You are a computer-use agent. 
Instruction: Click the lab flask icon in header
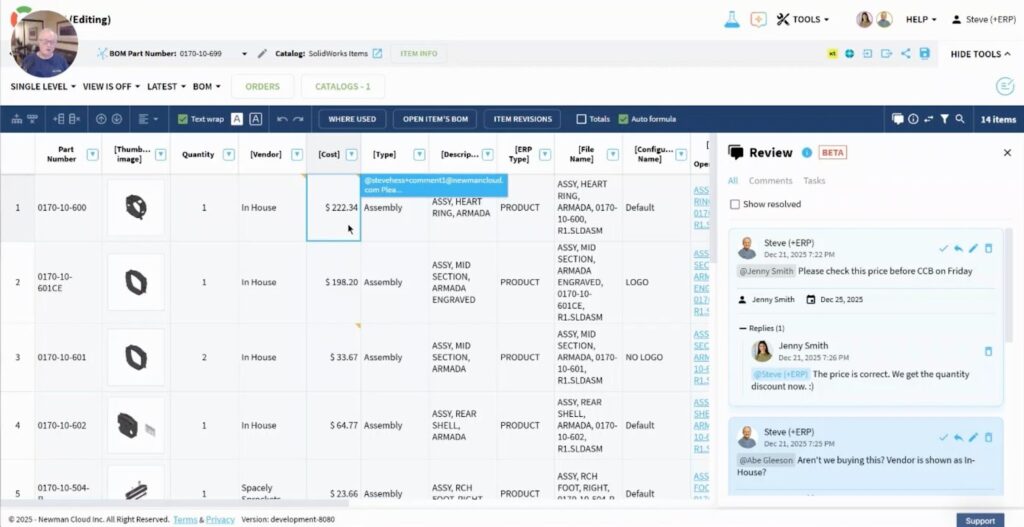pos(732,19)
